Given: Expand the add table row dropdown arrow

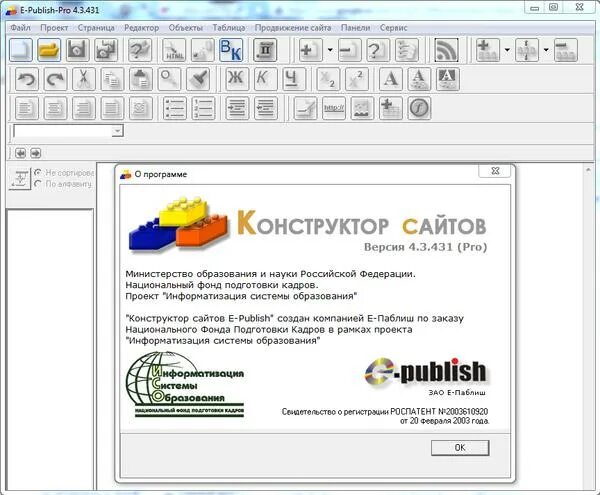Looking at the screenshot, I should (507, 50).
